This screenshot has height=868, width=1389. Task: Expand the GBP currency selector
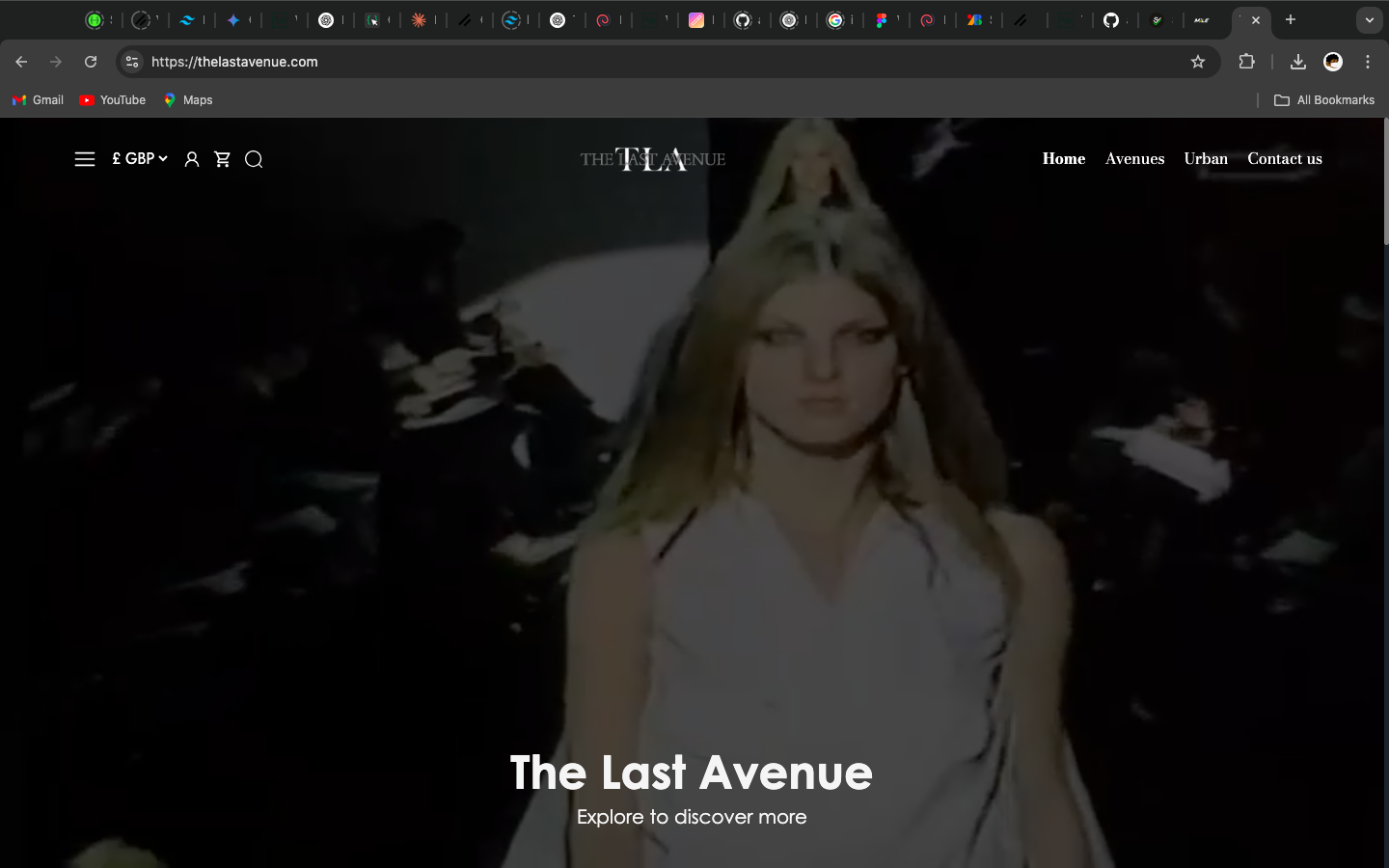click(140, 158)
